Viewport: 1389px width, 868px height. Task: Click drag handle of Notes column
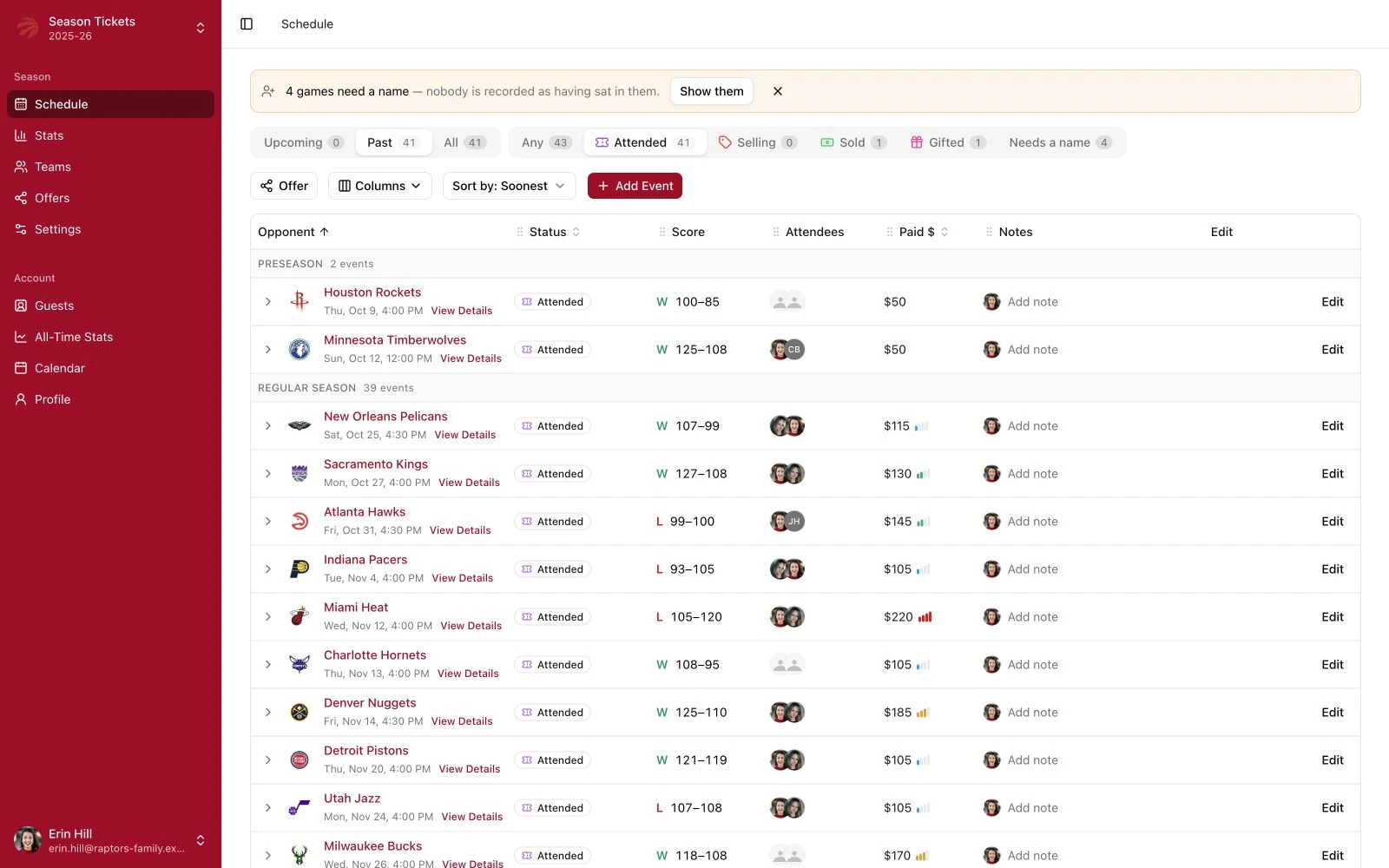[989, 232]
